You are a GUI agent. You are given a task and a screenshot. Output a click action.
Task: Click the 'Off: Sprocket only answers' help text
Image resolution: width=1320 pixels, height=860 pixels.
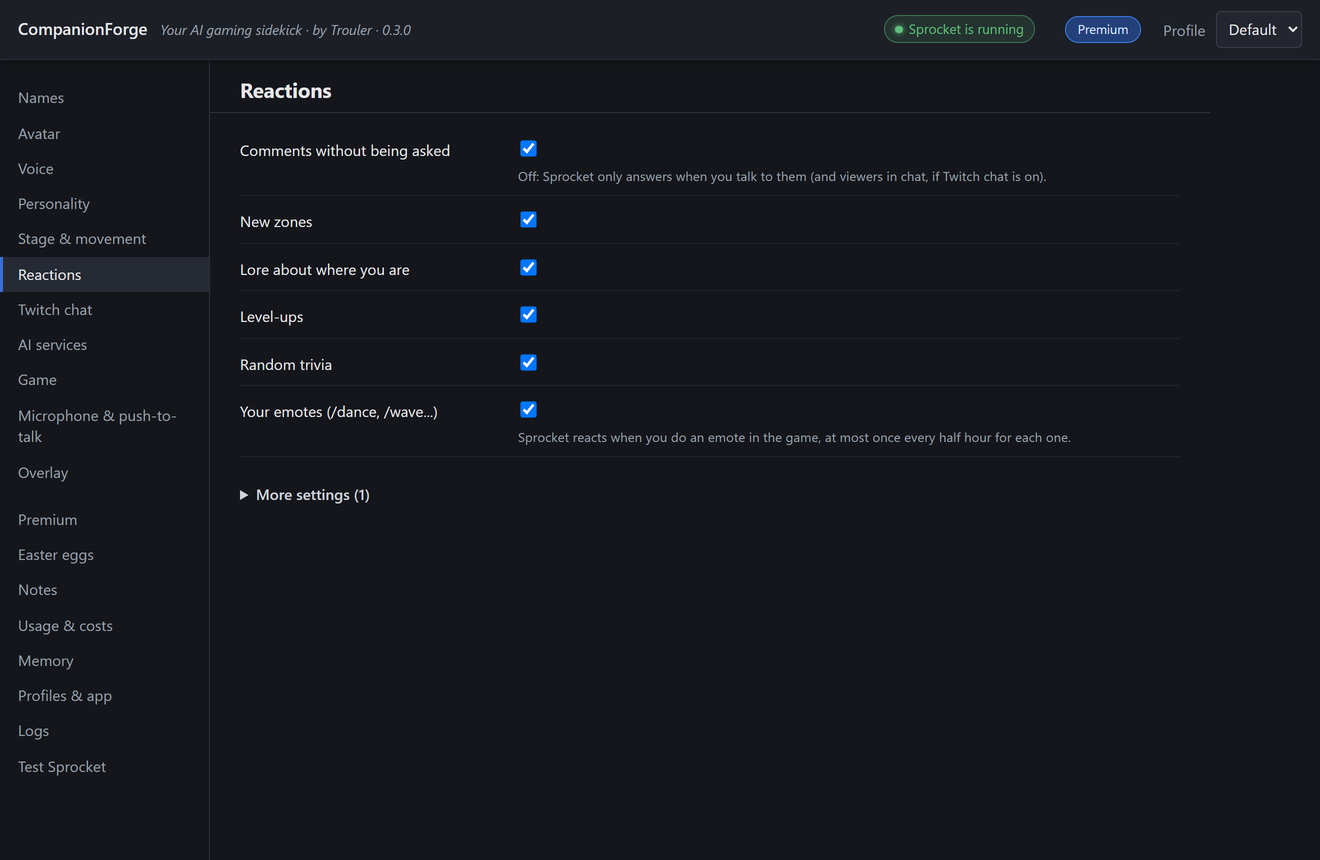[x=782, y=177]
